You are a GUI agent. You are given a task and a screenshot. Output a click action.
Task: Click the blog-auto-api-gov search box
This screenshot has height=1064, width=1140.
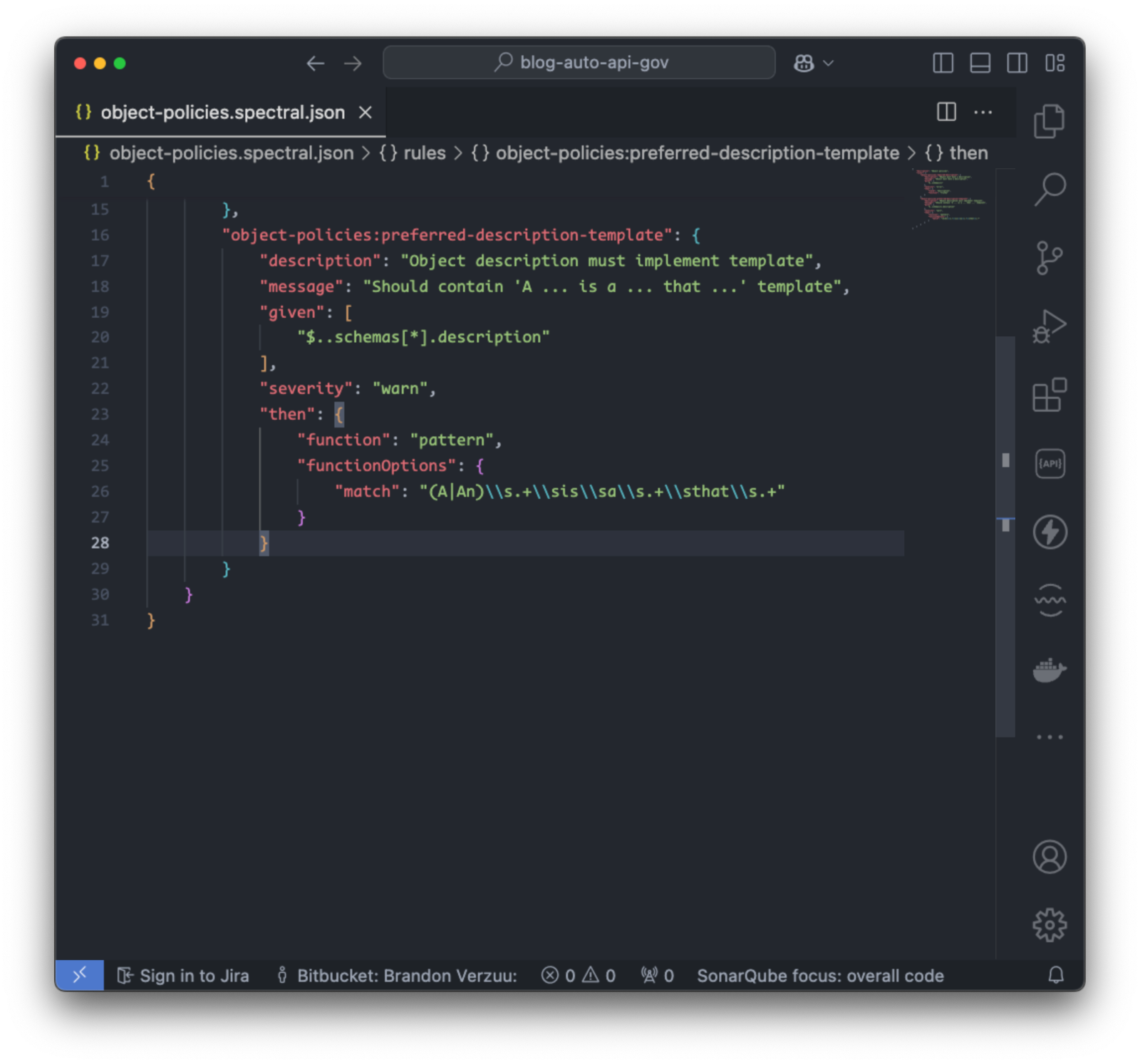point(579,63)
